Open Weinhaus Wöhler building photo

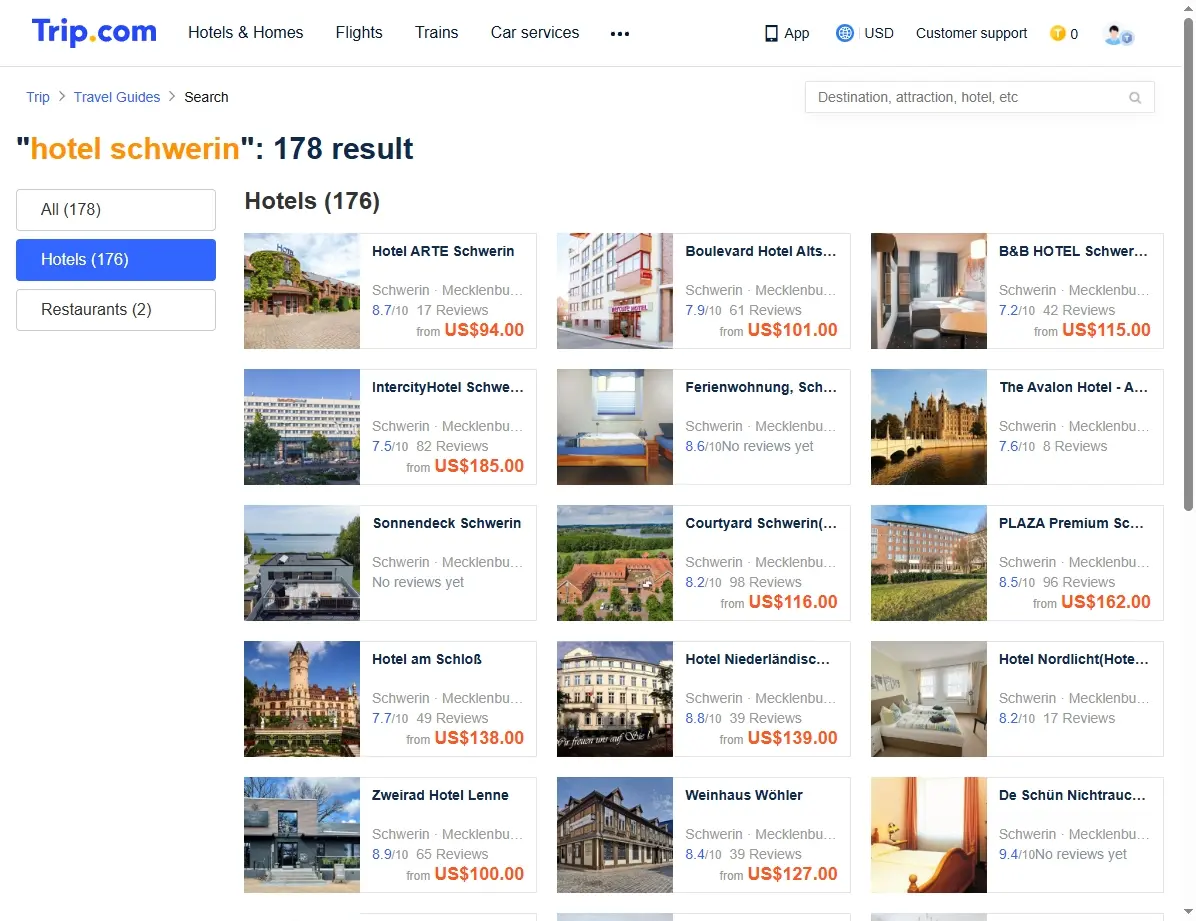[615, 834]
